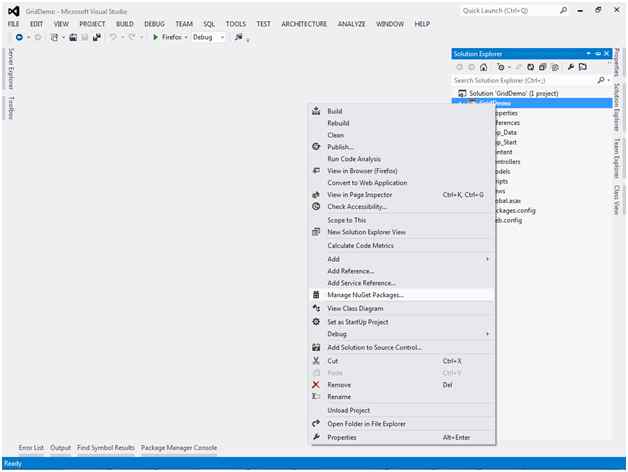Click the Manage NuGet Packages icon
This screenshot has width=628, height=472.
coord(316,295)
